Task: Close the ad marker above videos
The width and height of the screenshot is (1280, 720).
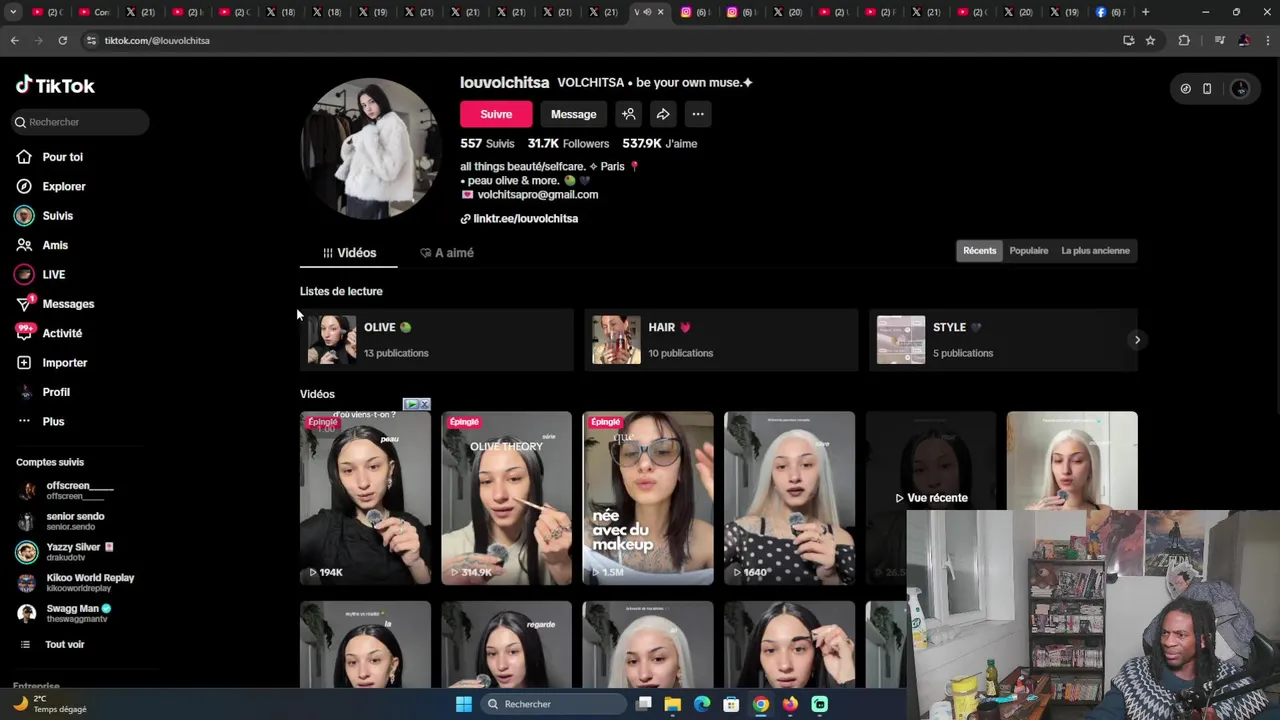Action: 424,404
